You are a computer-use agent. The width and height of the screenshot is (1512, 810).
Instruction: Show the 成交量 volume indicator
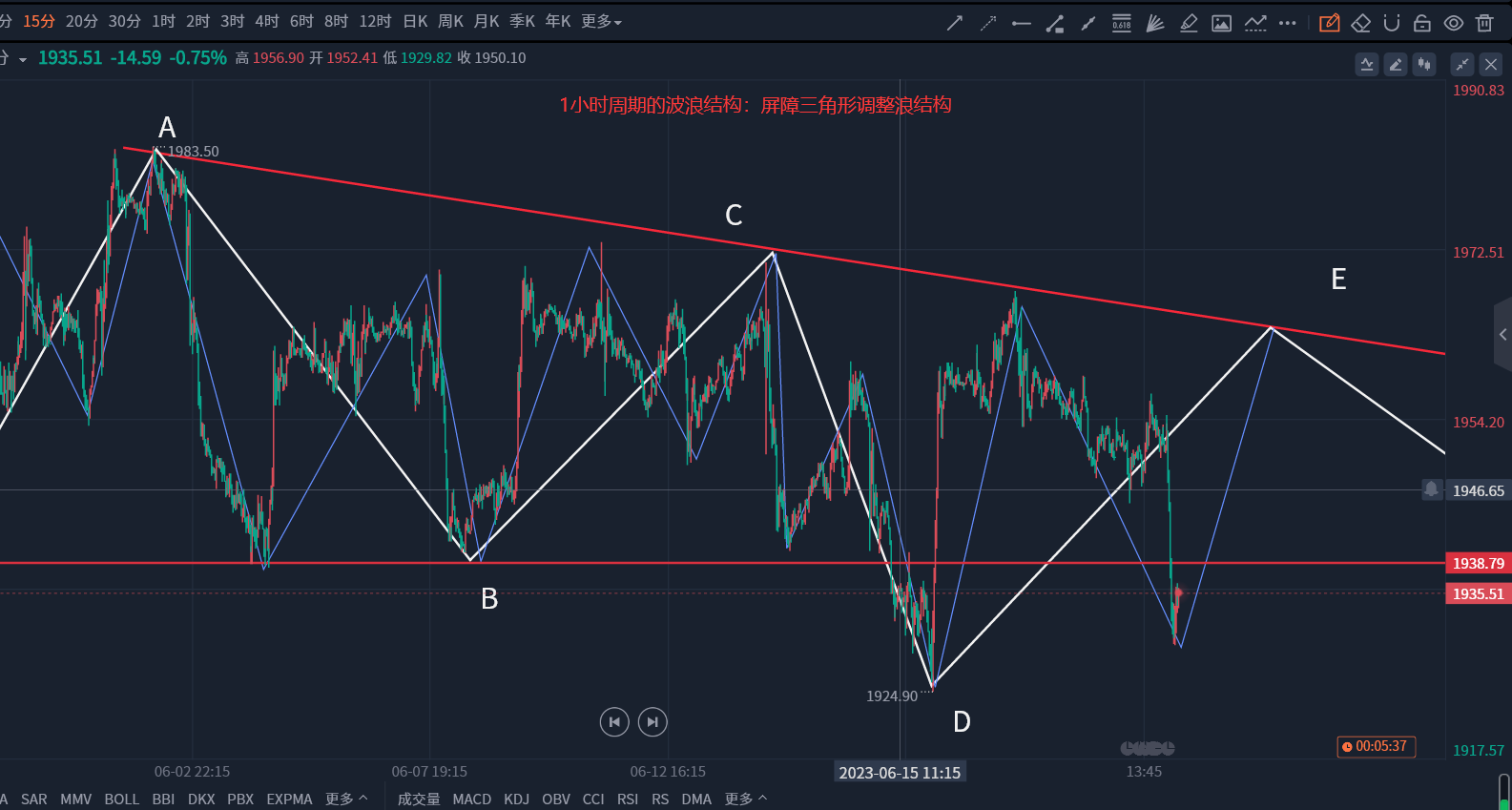(419, 799)
